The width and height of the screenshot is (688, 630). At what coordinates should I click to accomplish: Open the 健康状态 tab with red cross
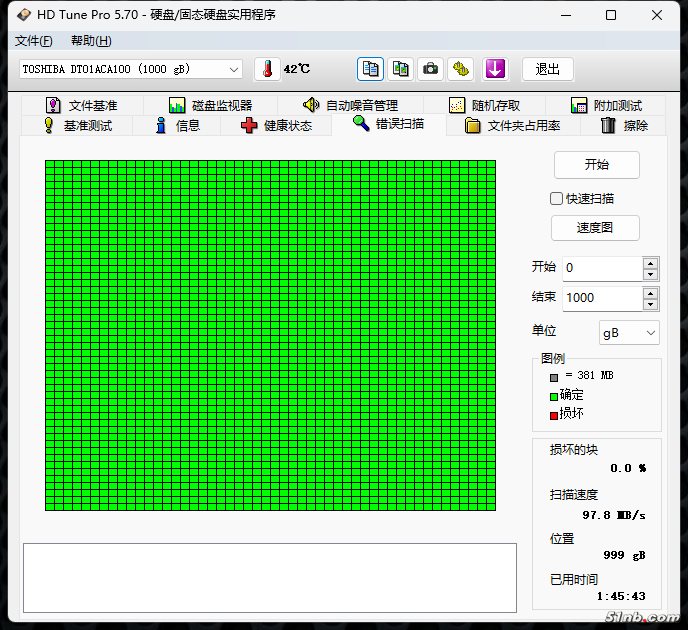[x=276, y=125]
